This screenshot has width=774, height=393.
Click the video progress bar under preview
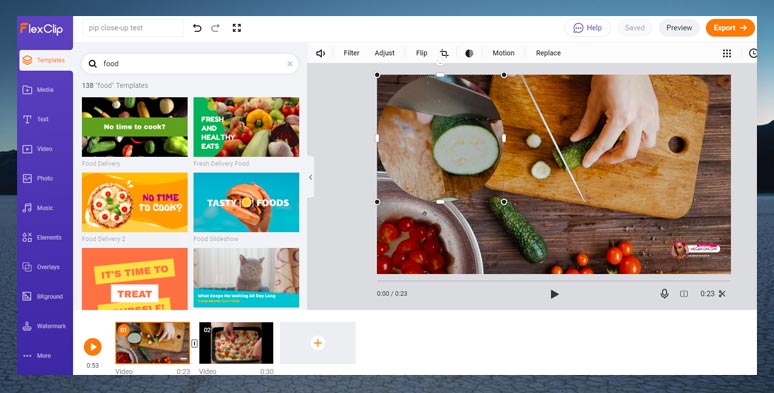[554, 280]
